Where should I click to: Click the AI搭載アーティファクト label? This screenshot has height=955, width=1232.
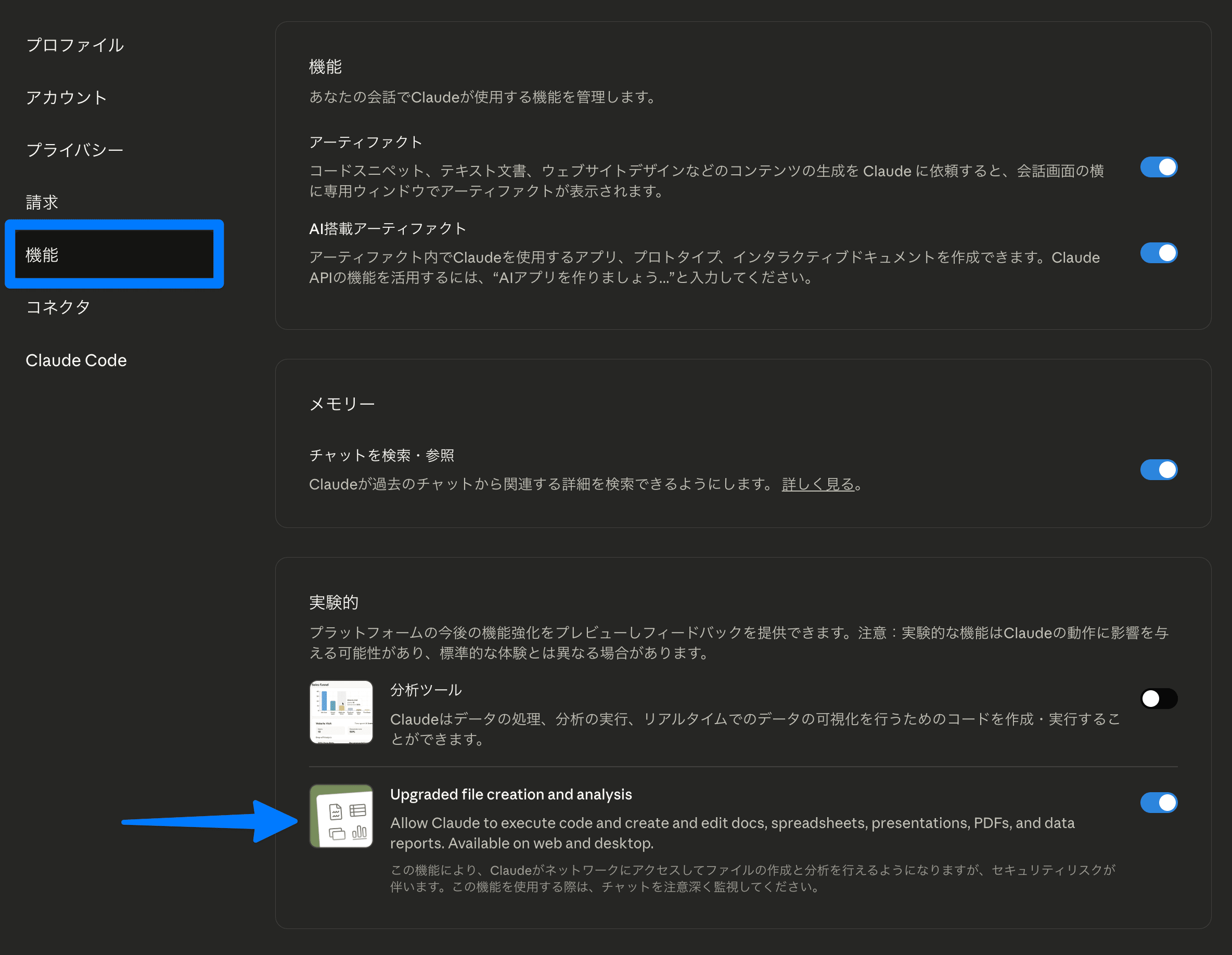[x=388, y=228]
